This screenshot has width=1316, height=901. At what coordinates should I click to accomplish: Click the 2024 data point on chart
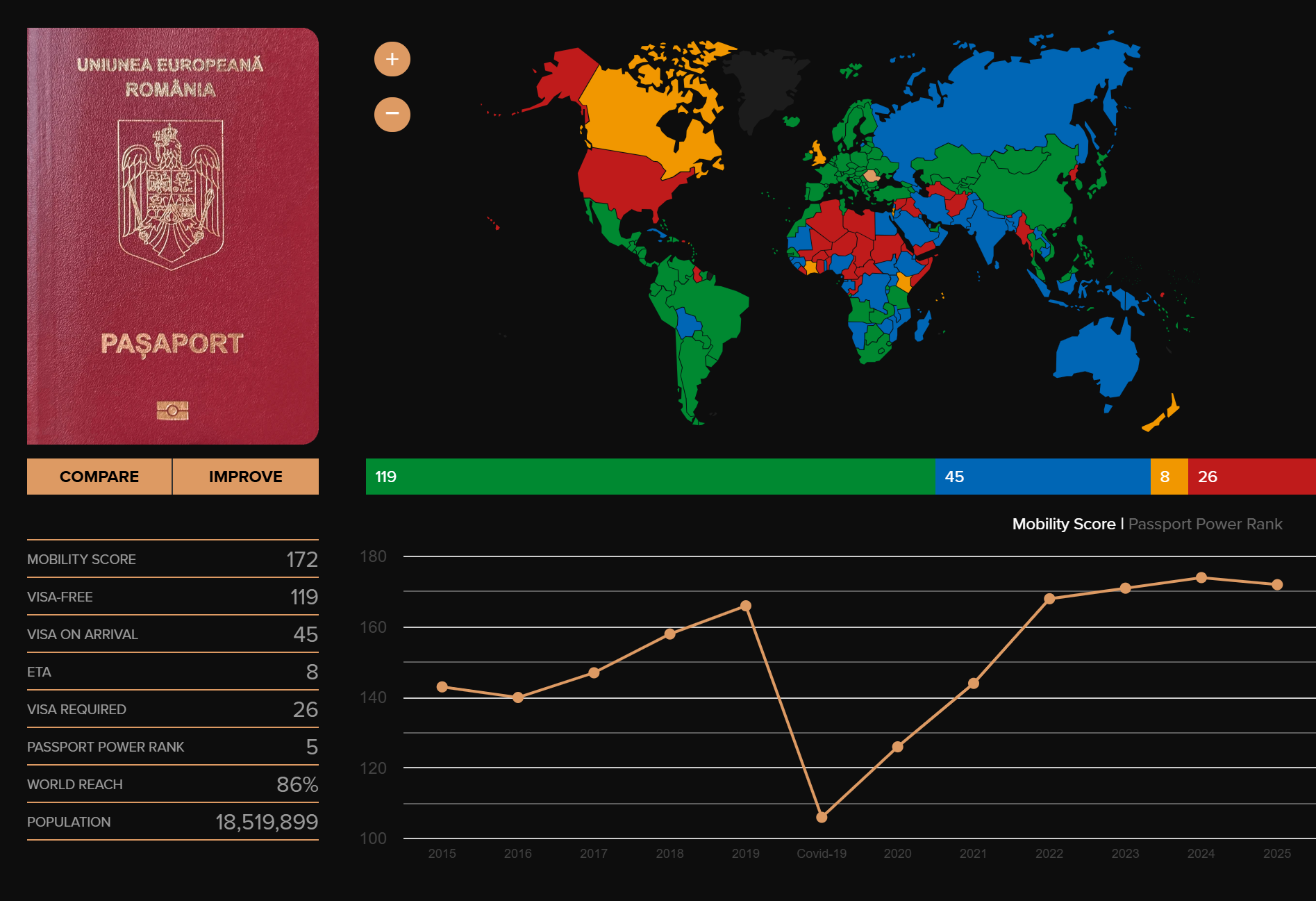pyautogui.click(x=1201, y=578)
